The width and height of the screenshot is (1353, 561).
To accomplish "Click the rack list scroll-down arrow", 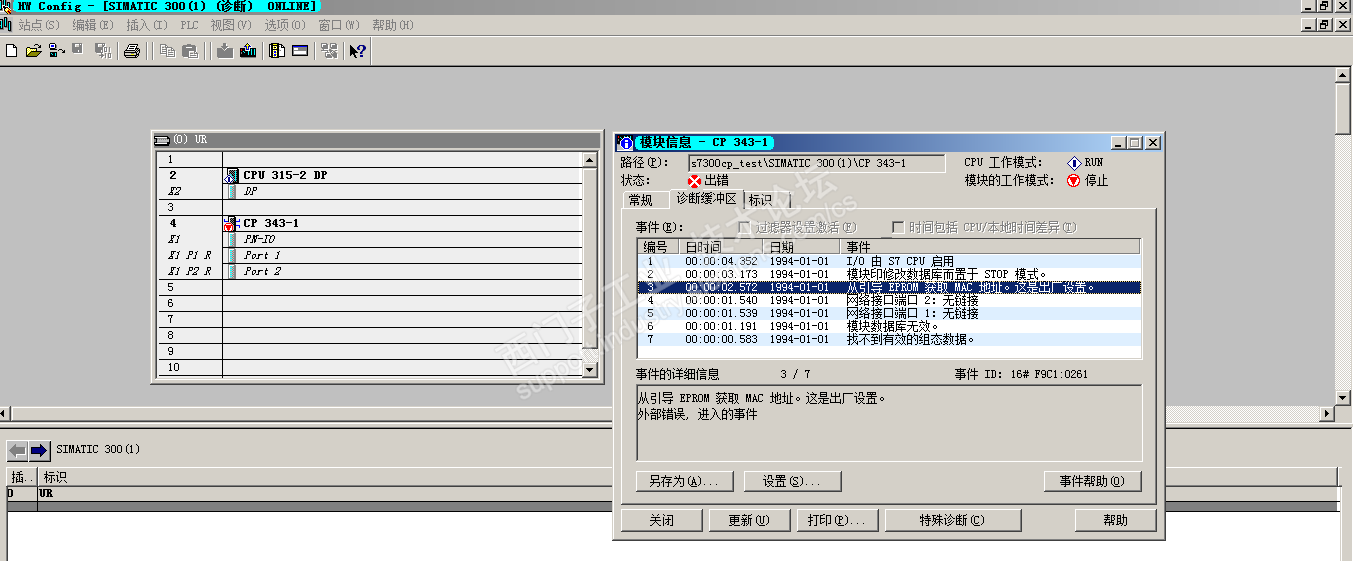I will coord(589,369).
